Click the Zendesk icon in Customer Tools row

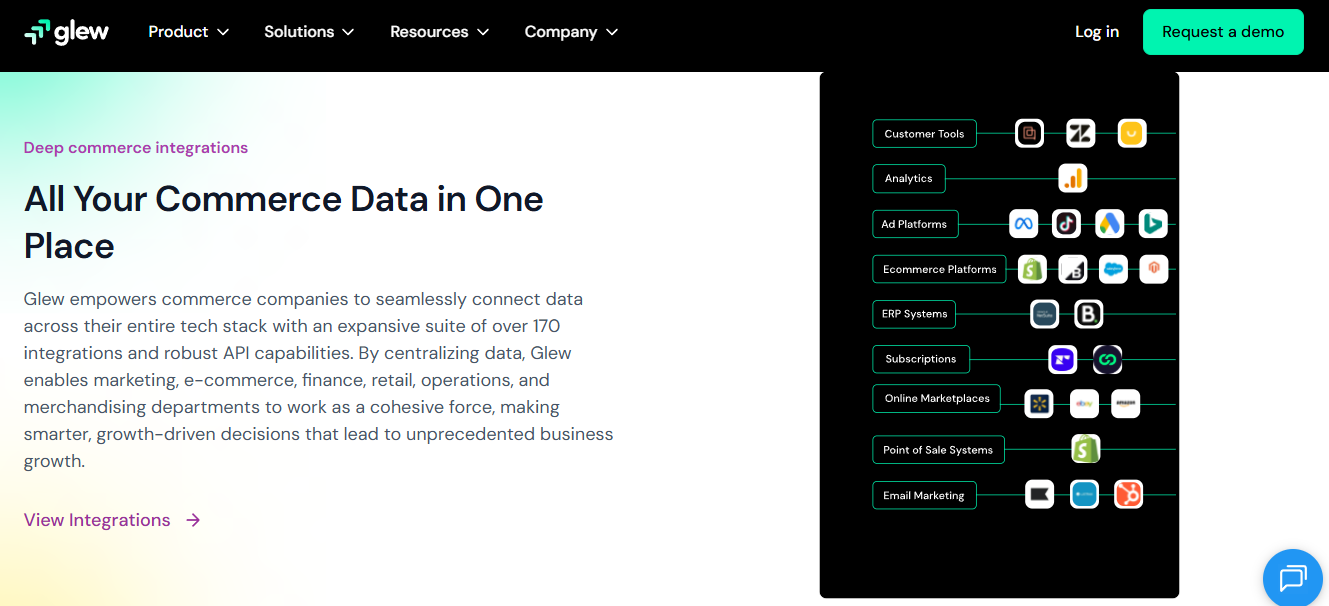1080,133
